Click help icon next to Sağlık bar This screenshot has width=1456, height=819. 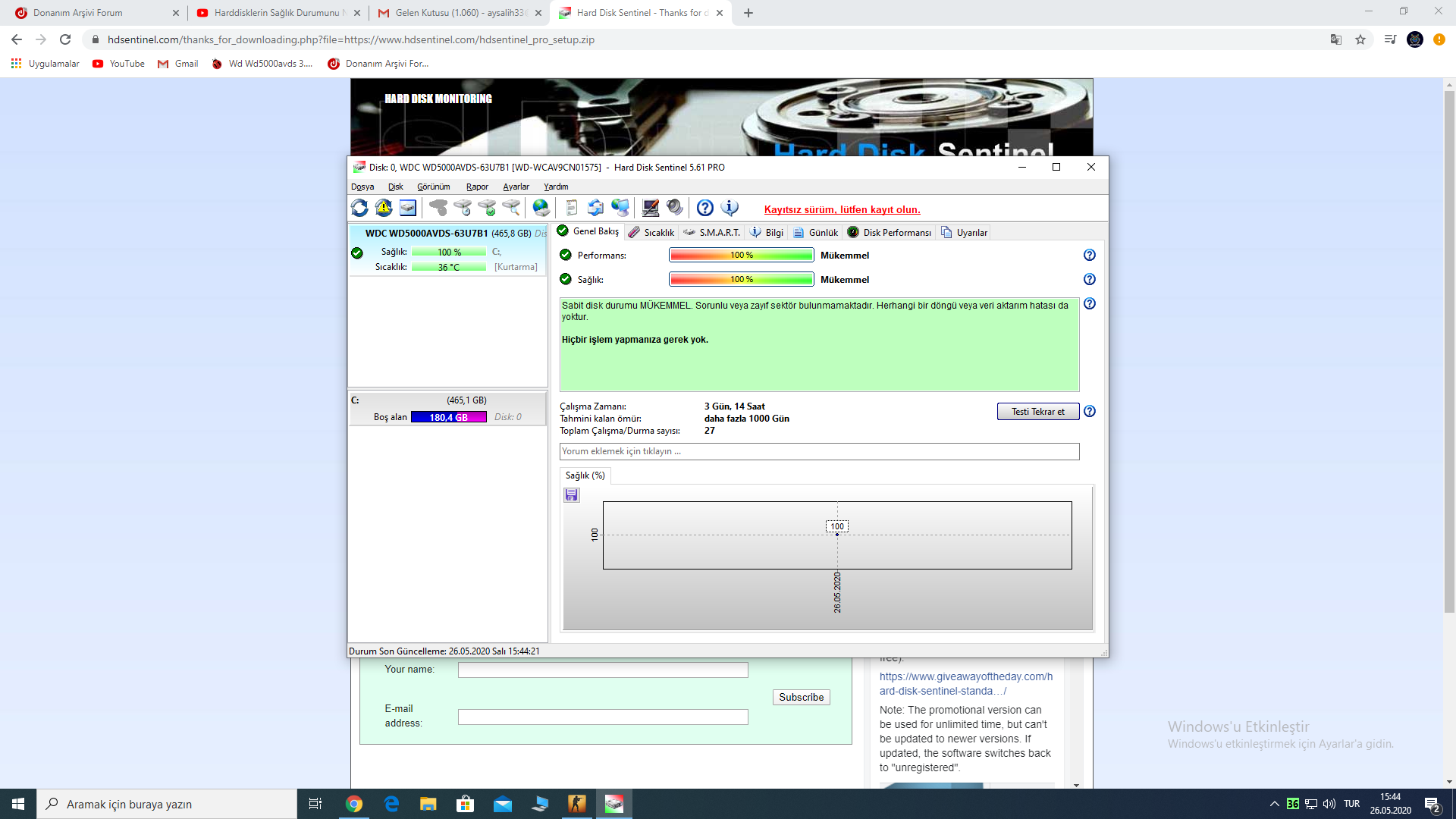pos(1090,280)
